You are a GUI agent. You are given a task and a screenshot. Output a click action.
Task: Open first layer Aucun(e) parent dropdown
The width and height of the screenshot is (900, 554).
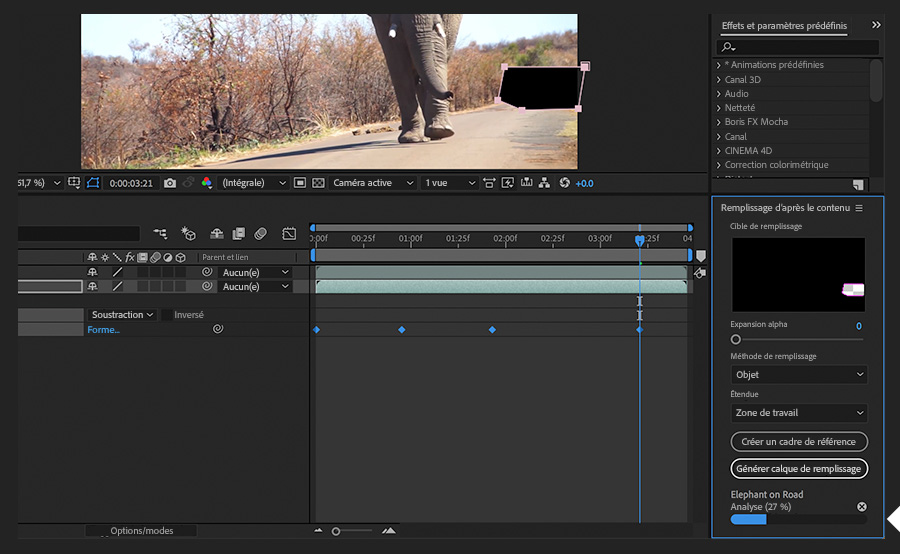click(255, 272)
